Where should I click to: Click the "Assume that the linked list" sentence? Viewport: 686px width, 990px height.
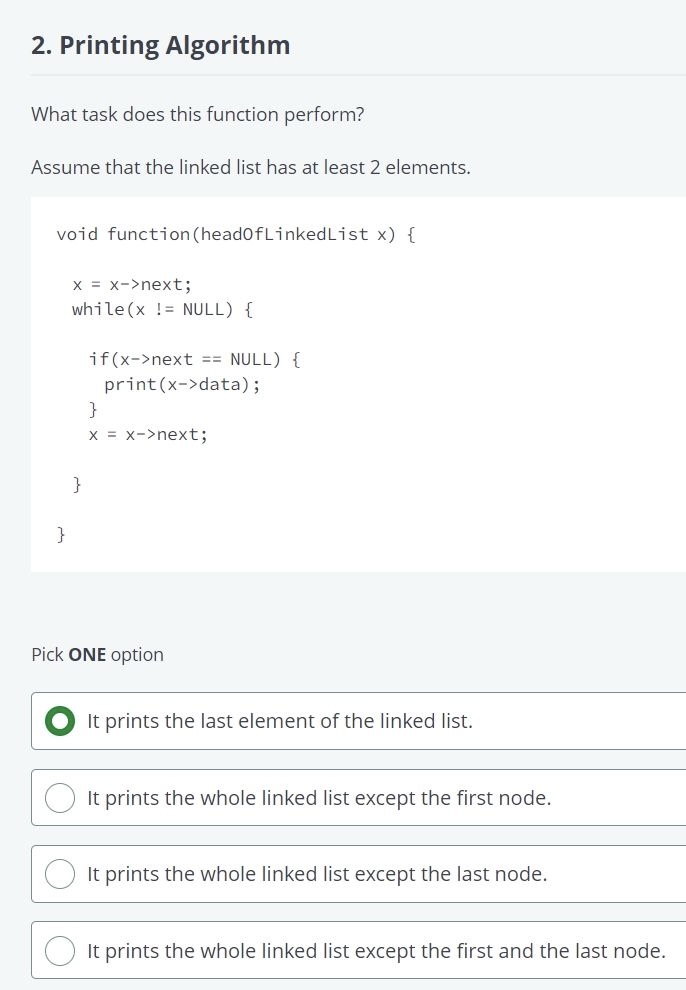coord(251,167)
